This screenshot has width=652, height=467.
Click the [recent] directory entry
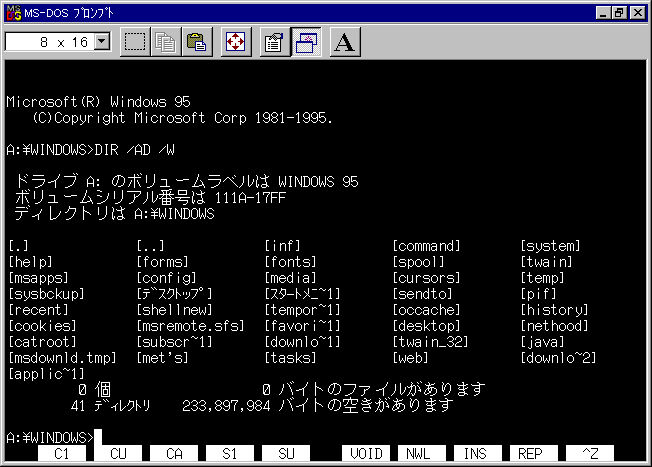click(x=38, y=310)
